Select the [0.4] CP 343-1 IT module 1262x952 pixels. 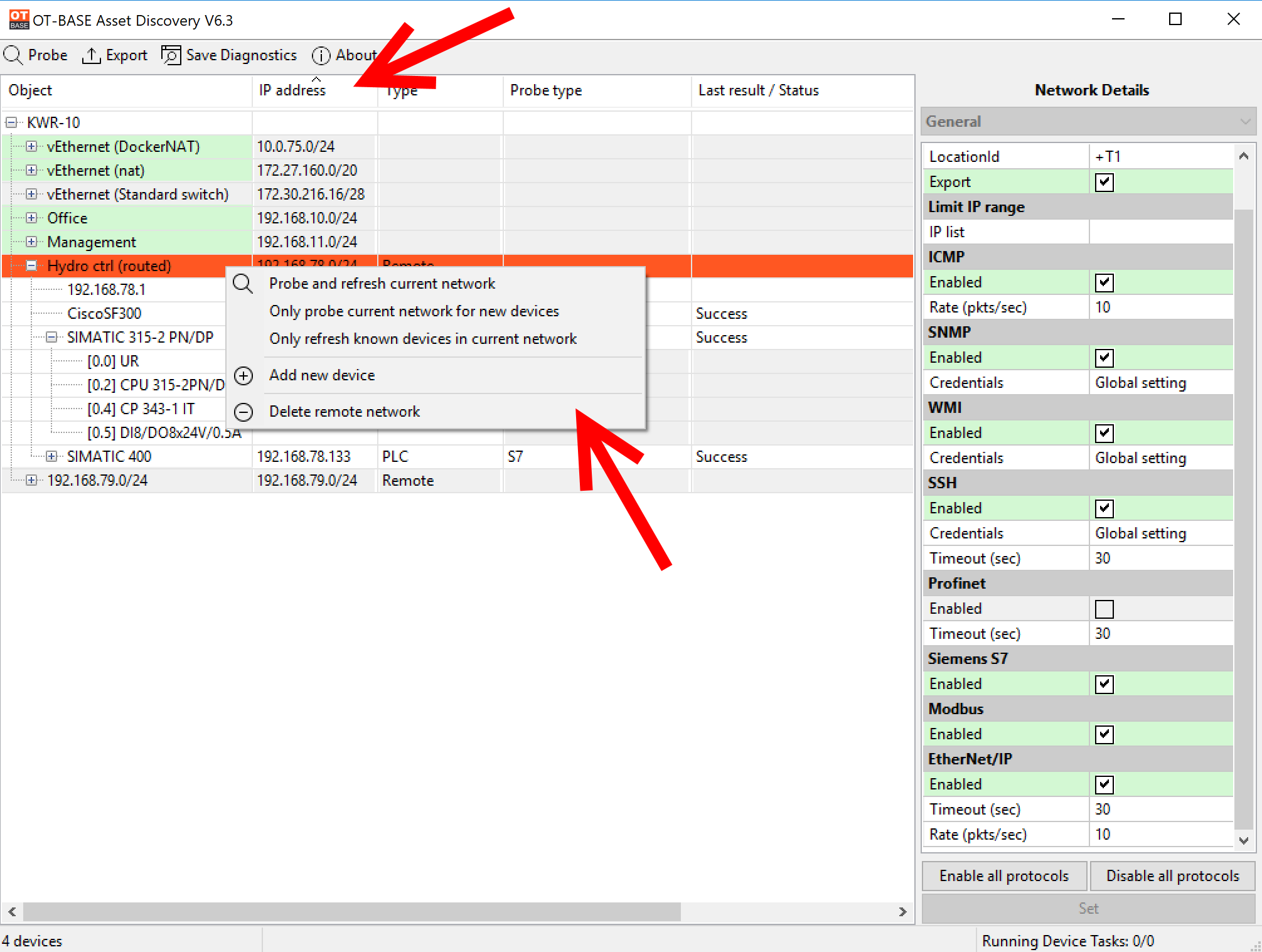[141, 409]
